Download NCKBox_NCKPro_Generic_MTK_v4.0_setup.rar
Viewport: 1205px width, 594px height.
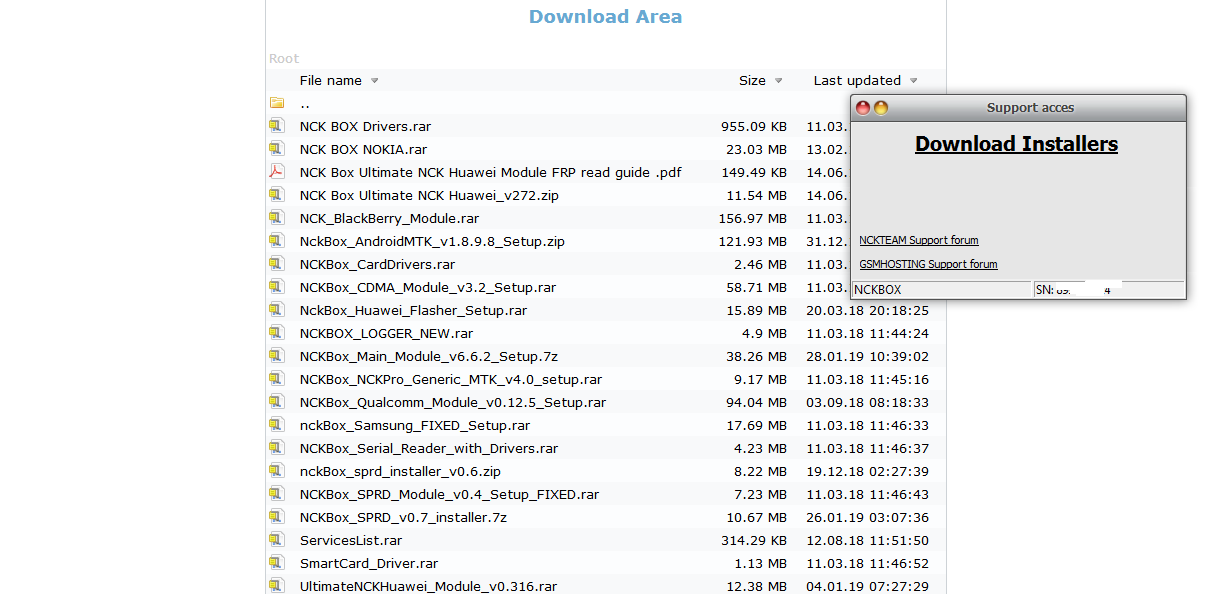pyautogui.click(x=451, y=380)
